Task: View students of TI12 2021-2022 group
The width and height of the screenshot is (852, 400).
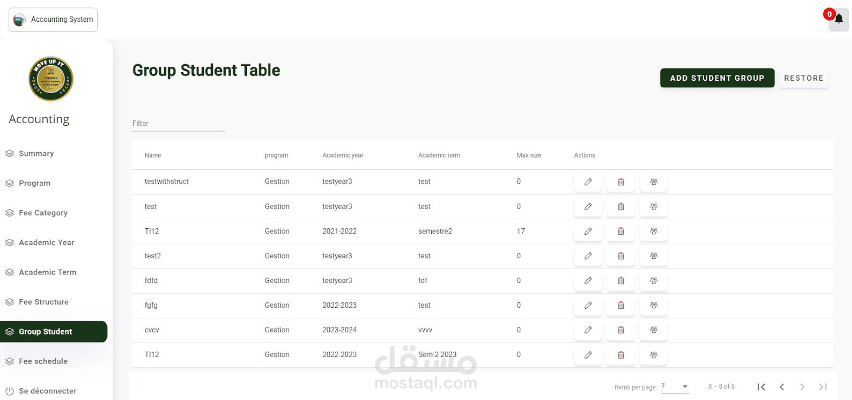Action: (x=654, y=232)
